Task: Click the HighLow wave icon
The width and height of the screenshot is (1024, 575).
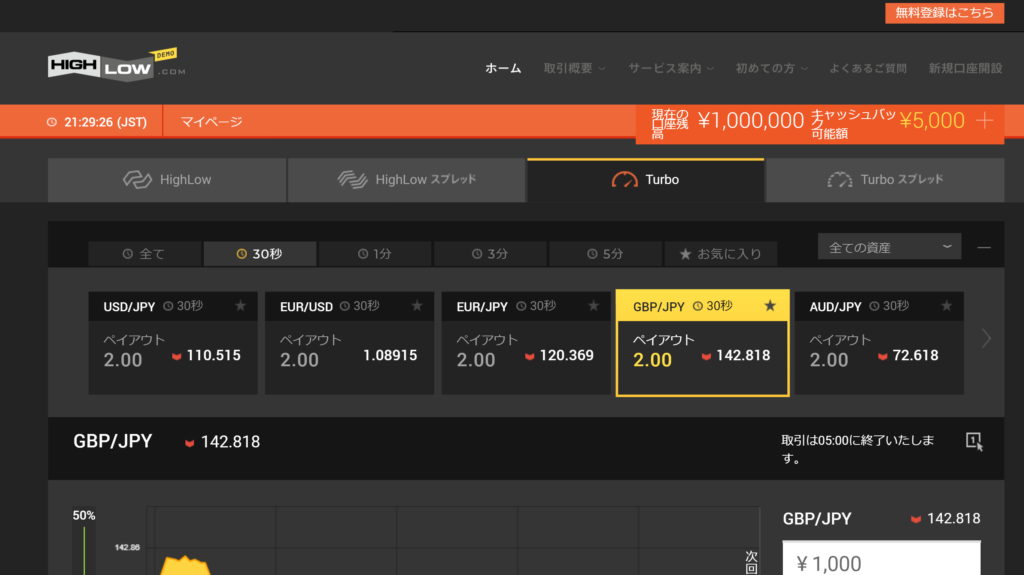Action: (x=137, y=180)
